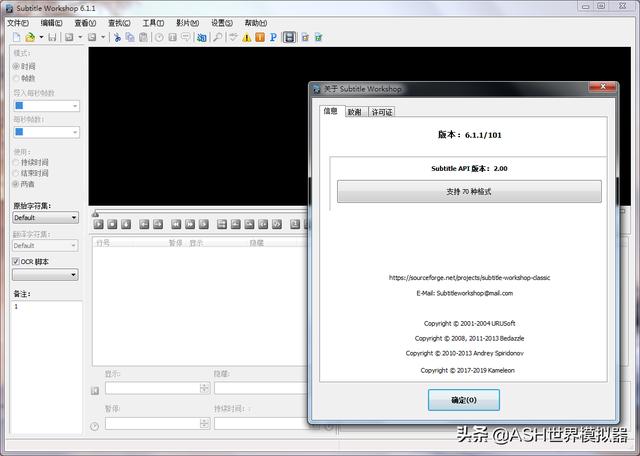This screenshot has width=640, height=456.
Task: Toggle the film strip video preview icon
Action: [289, 38]
